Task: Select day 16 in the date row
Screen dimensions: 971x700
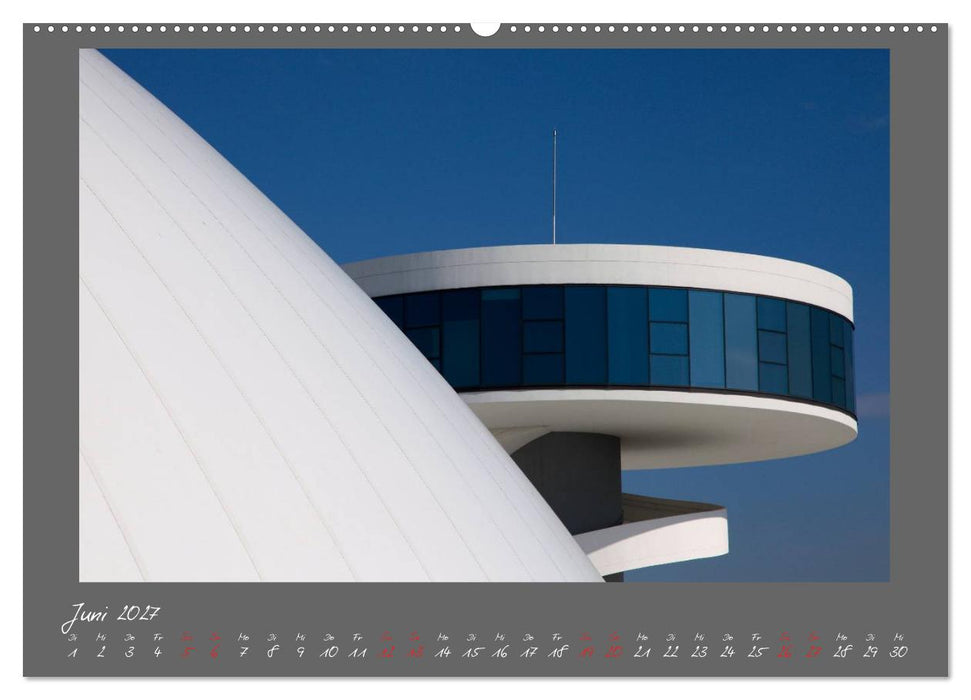Action: (500, 652)
